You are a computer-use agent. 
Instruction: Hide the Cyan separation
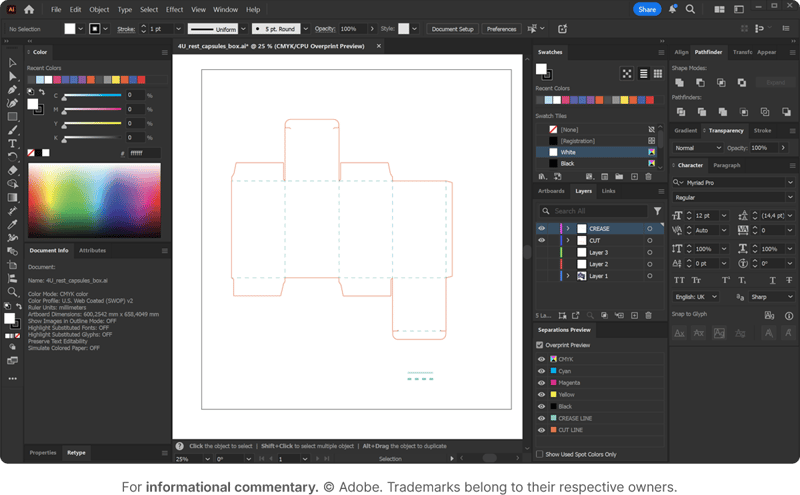coord(541,371)
